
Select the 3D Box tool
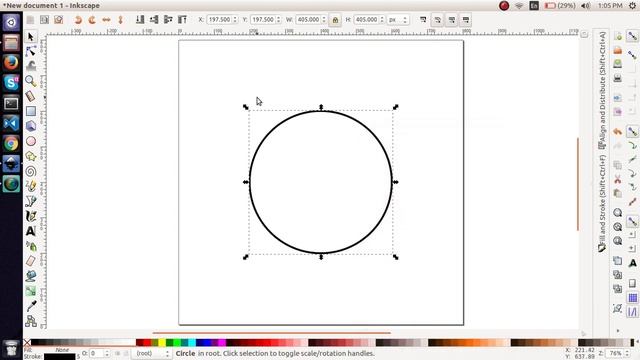[31, 126]
